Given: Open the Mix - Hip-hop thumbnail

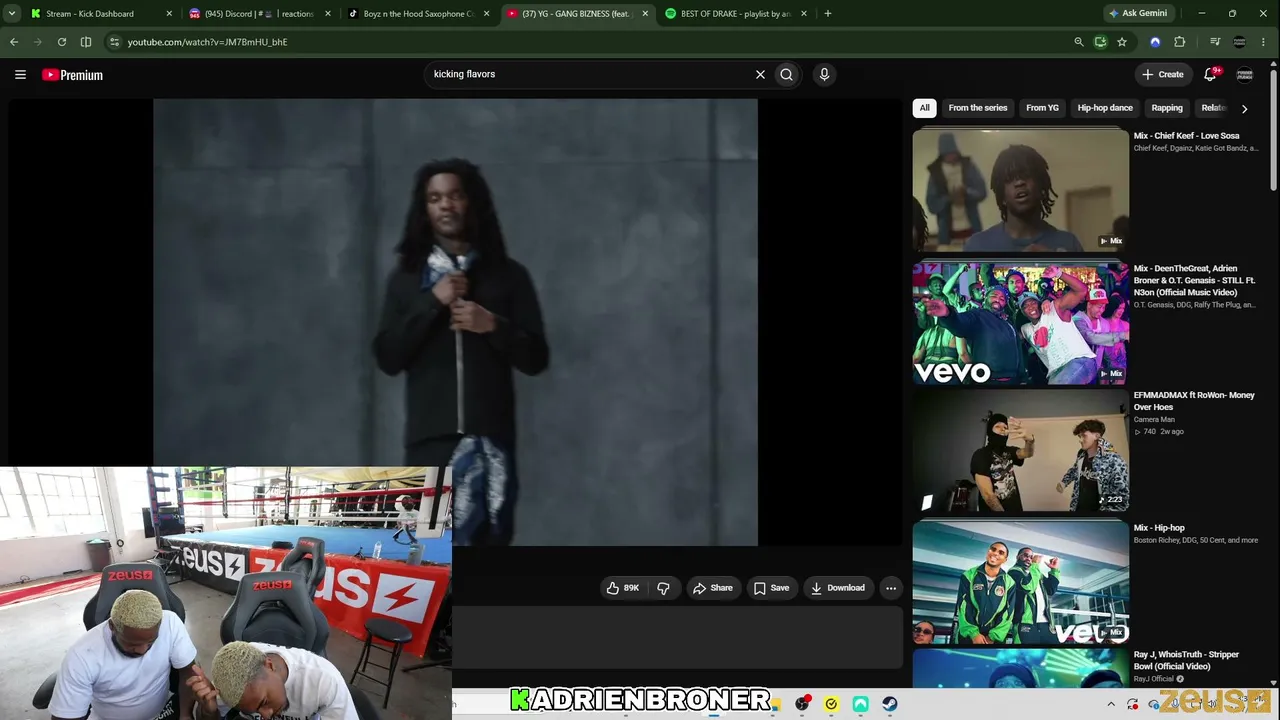Looking at the screenshot, I should (1020, 583).
